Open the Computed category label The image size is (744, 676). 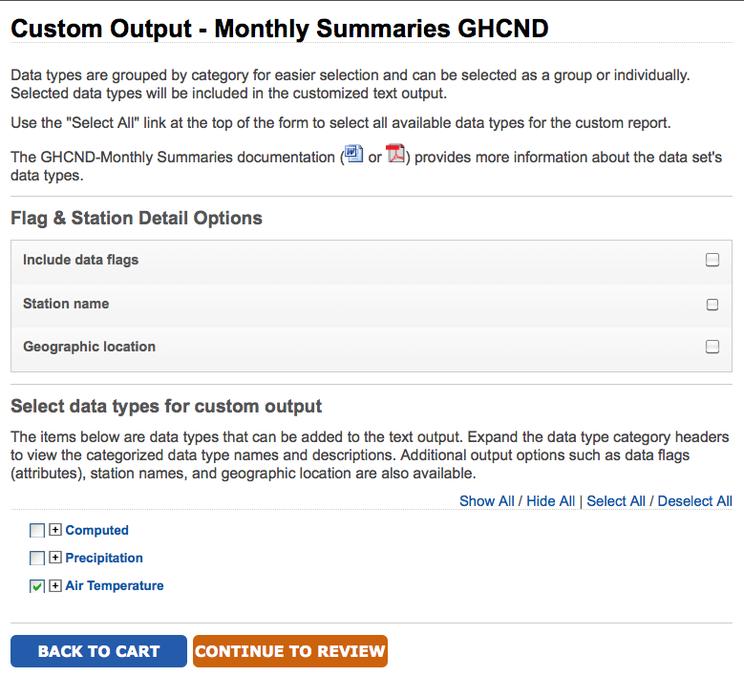tap(97, 530)
